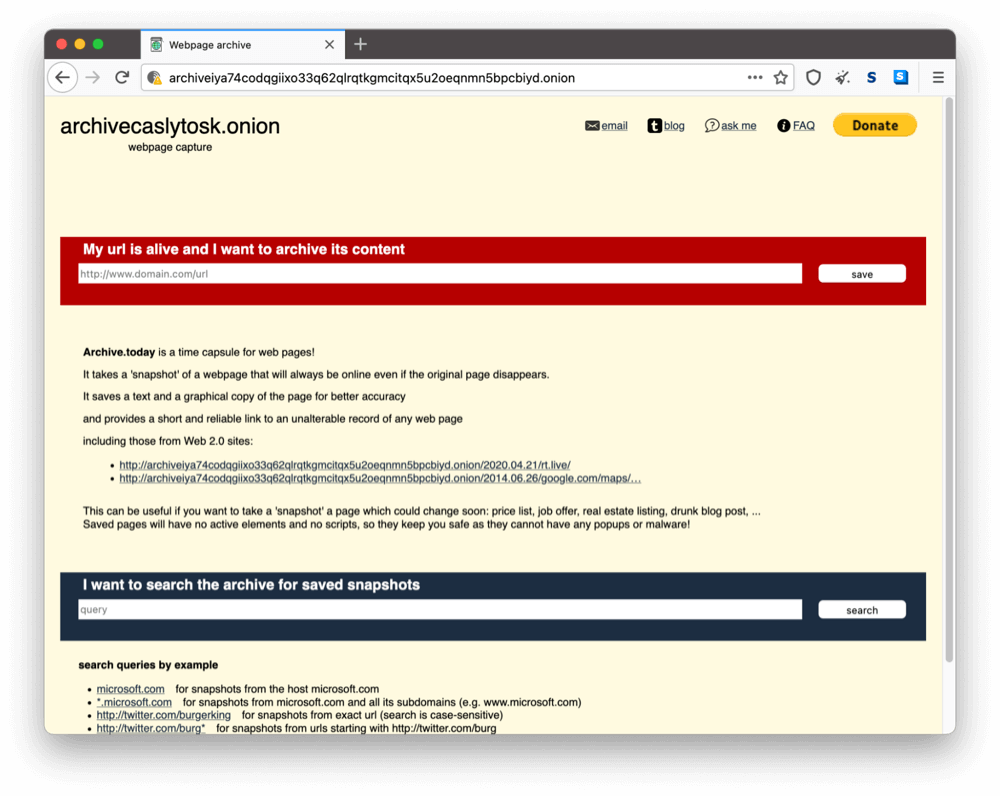Open the Firefox hamburger menu
Image resolution: width=1000 pixels, height=796 pixels.
click(x=938, y=77)
